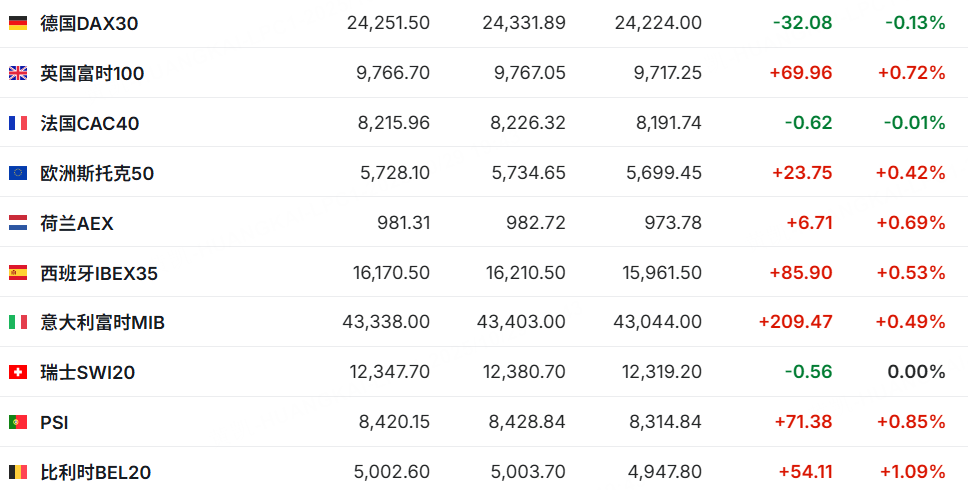Click the Netherlands flag icon
968x490 pixels.
click(18, 223)
